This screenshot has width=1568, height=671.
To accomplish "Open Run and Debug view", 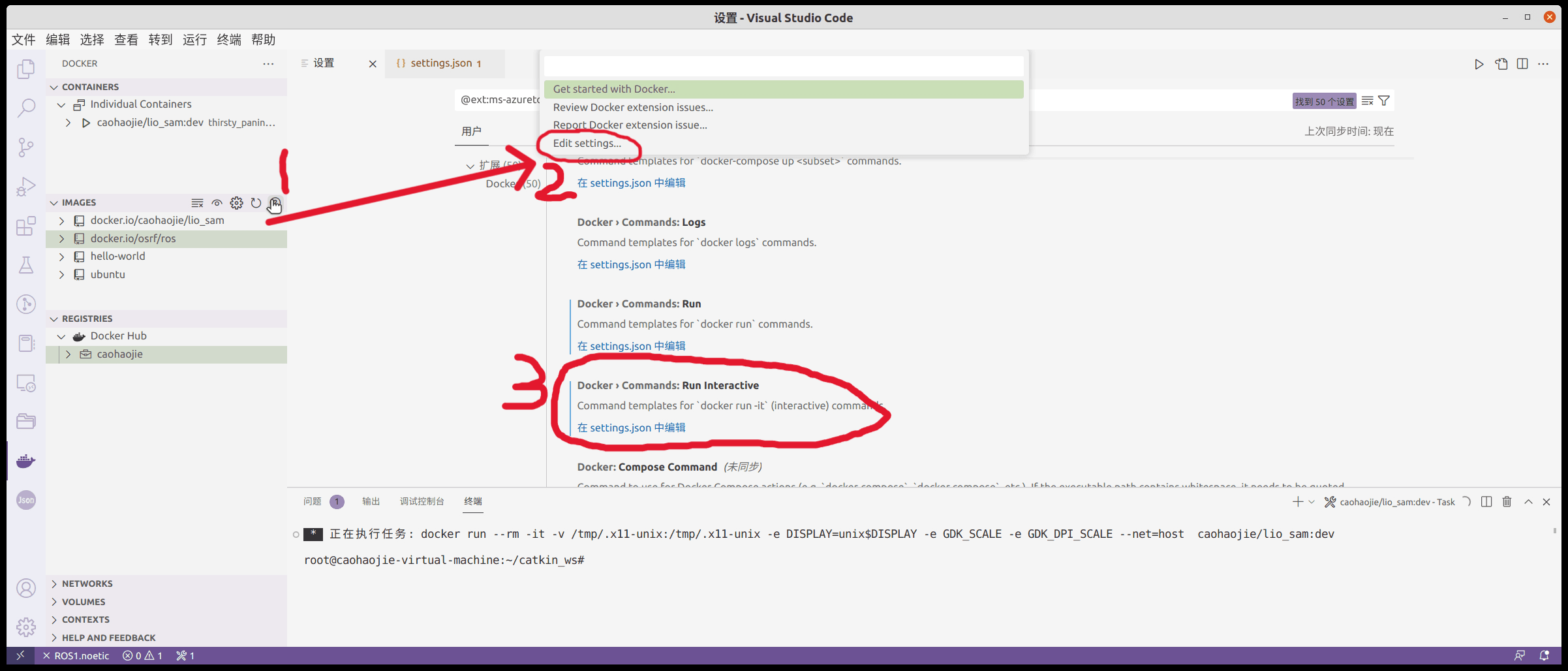I will tap(26, 187).
